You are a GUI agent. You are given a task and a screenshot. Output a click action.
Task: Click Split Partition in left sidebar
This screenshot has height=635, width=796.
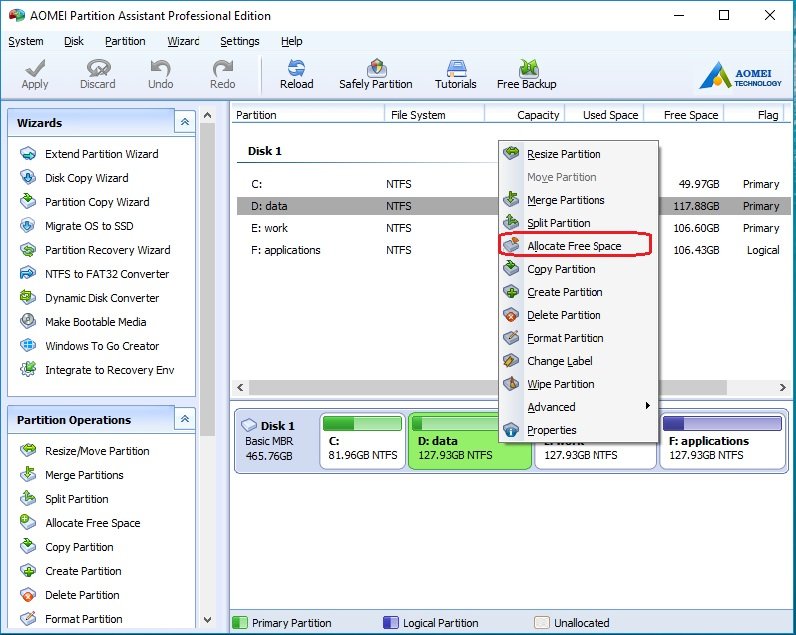click(x=76, y=499)
